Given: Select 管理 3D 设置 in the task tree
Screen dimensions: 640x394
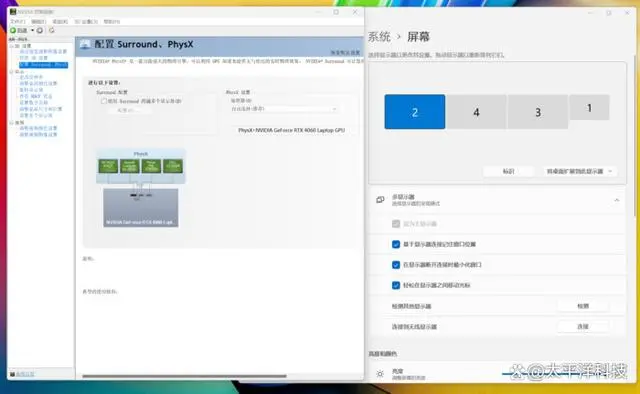Looking at the screenshot, I should pyautogui.click(x=33, y=58).
